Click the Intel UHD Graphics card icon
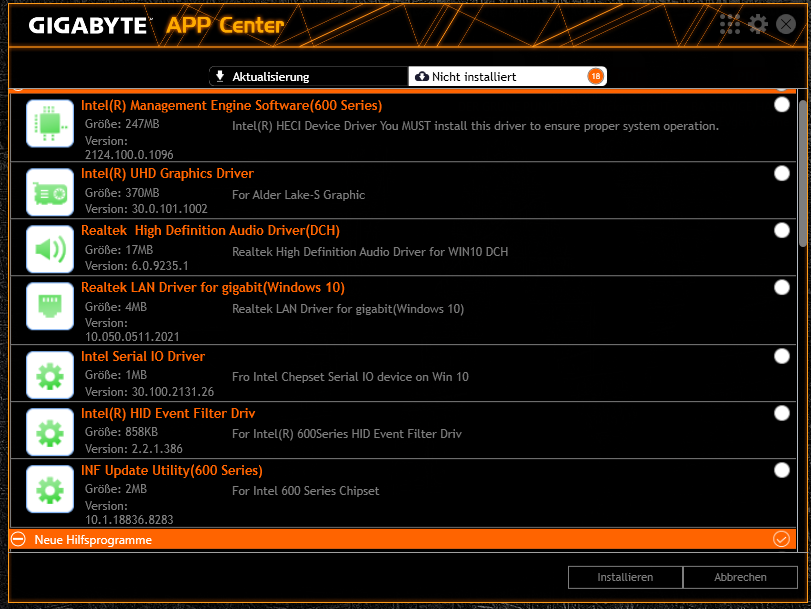The height and width of the screenshot is (609, 811). pos(50,192)
